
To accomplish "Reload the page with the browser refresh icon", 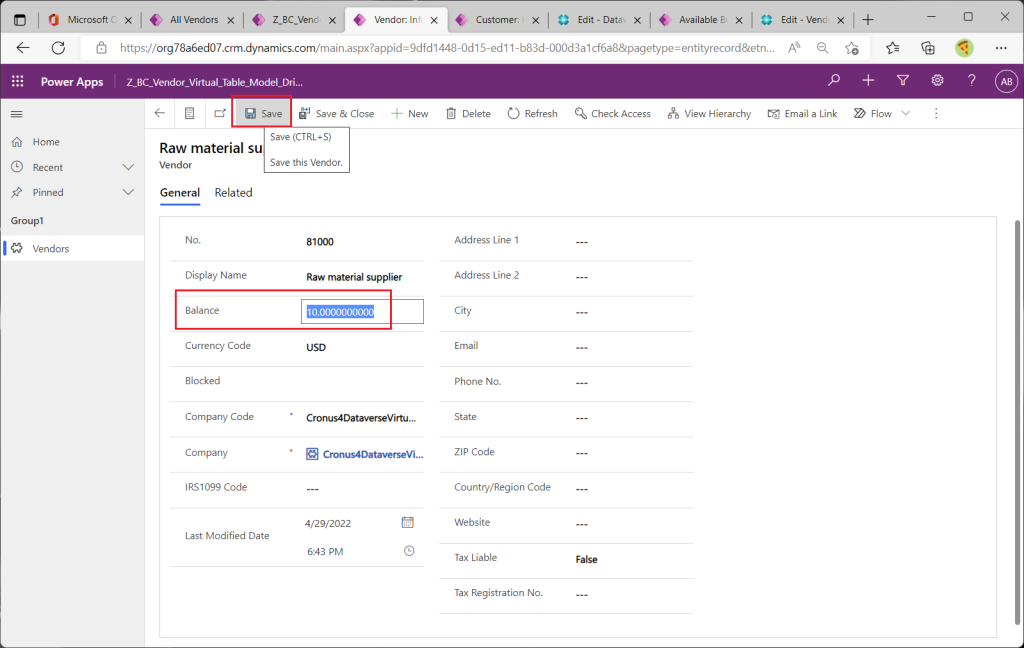I will (x=58, y=48).
